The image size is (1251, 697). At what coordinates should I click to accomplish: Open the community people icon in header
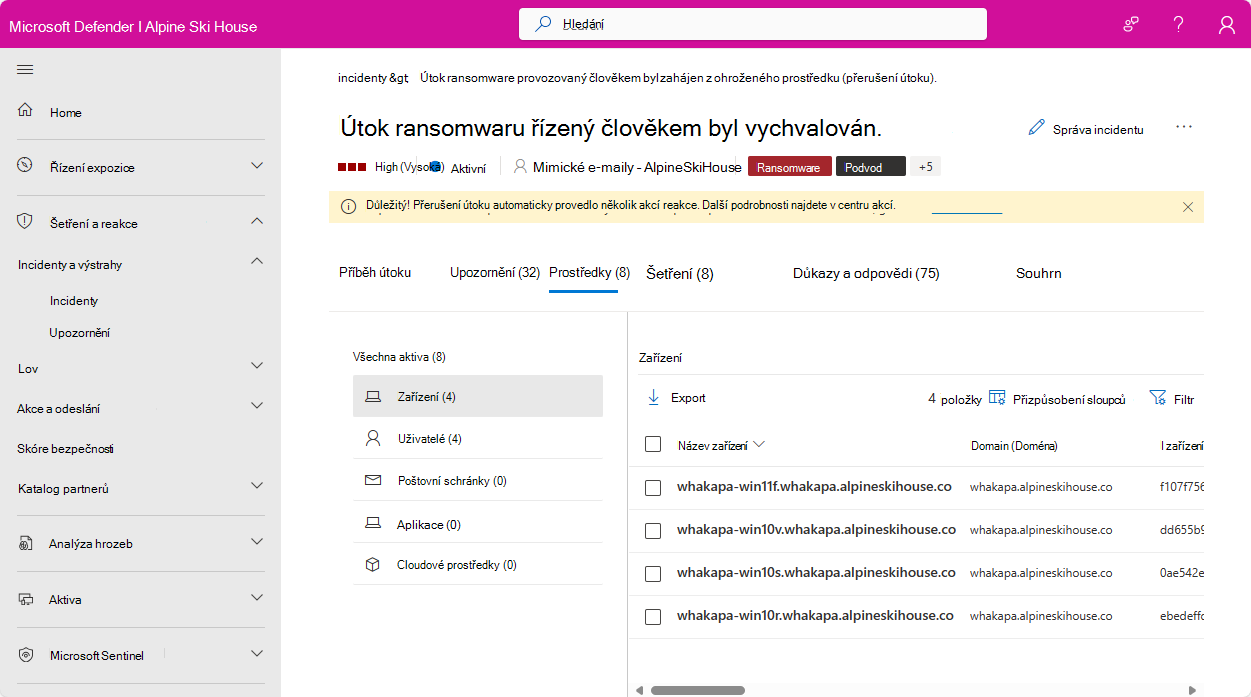[1131, 25]
